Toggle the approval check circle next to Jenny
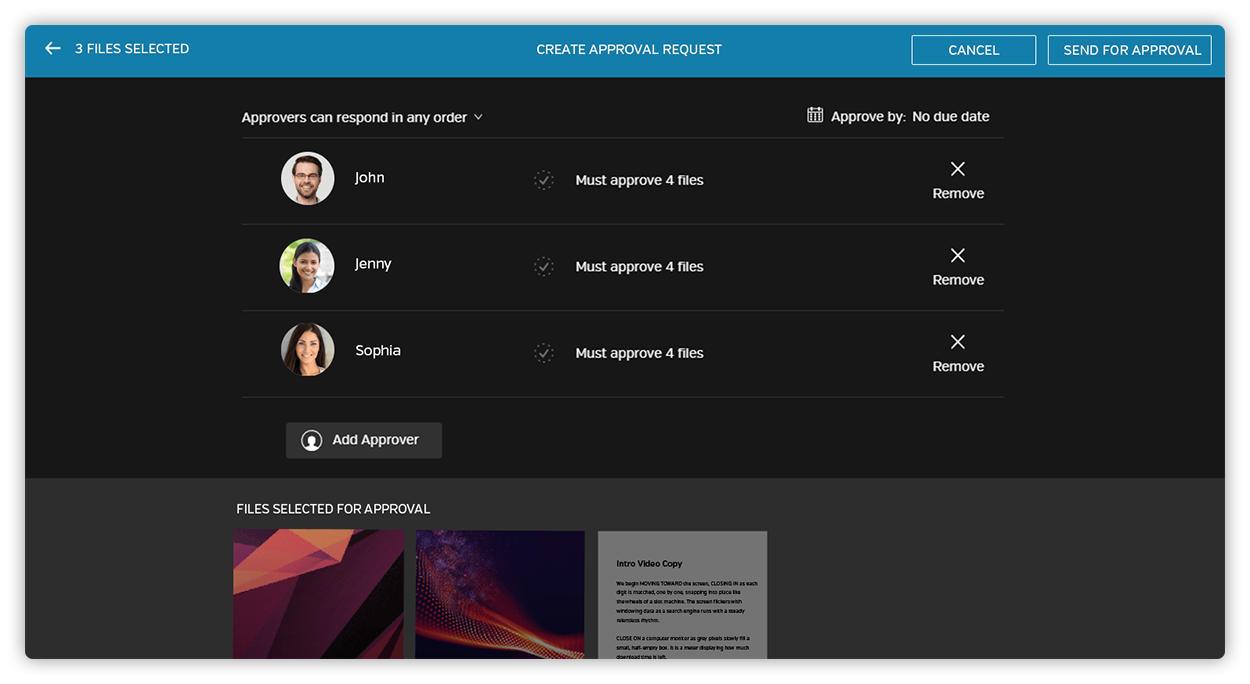The width and height of the screenshot is (1250, 684). 543,266
